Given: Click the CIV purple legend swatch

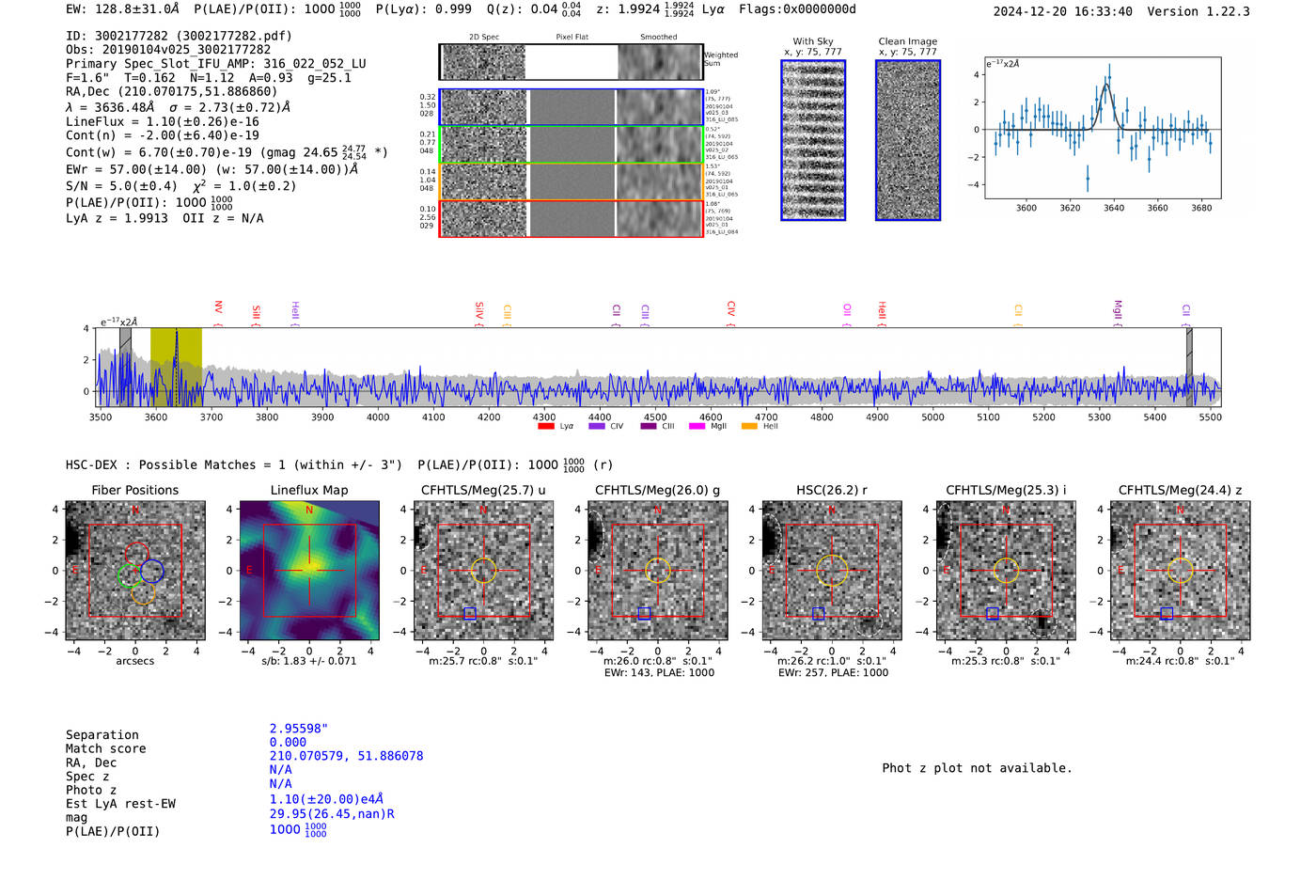Looking at the screenshot, I should tap(596, 427).
